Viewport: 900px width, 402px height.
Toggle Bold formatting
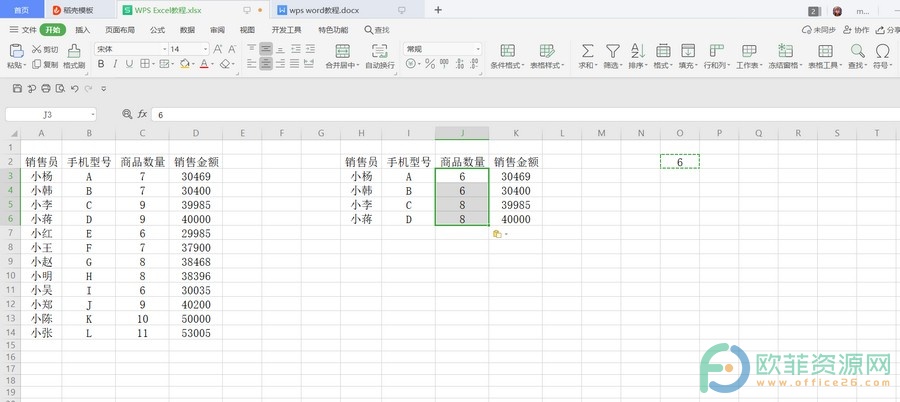[101, 64]
